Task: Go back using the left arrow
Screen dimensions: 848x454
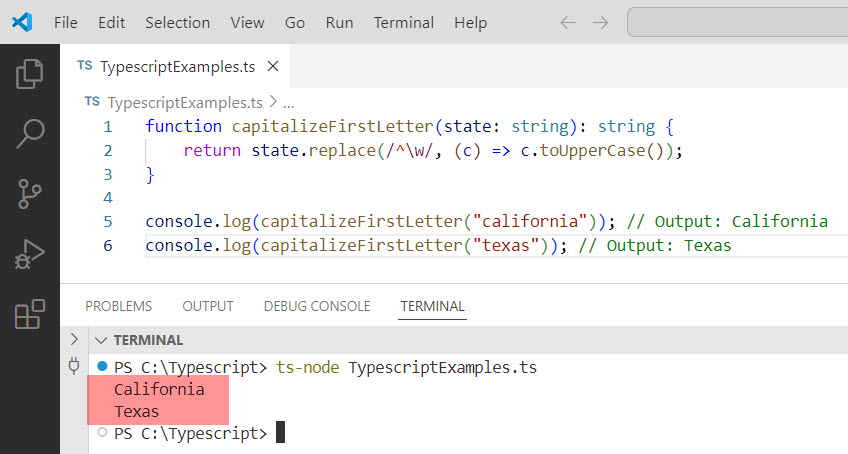Action: (568, 23)
